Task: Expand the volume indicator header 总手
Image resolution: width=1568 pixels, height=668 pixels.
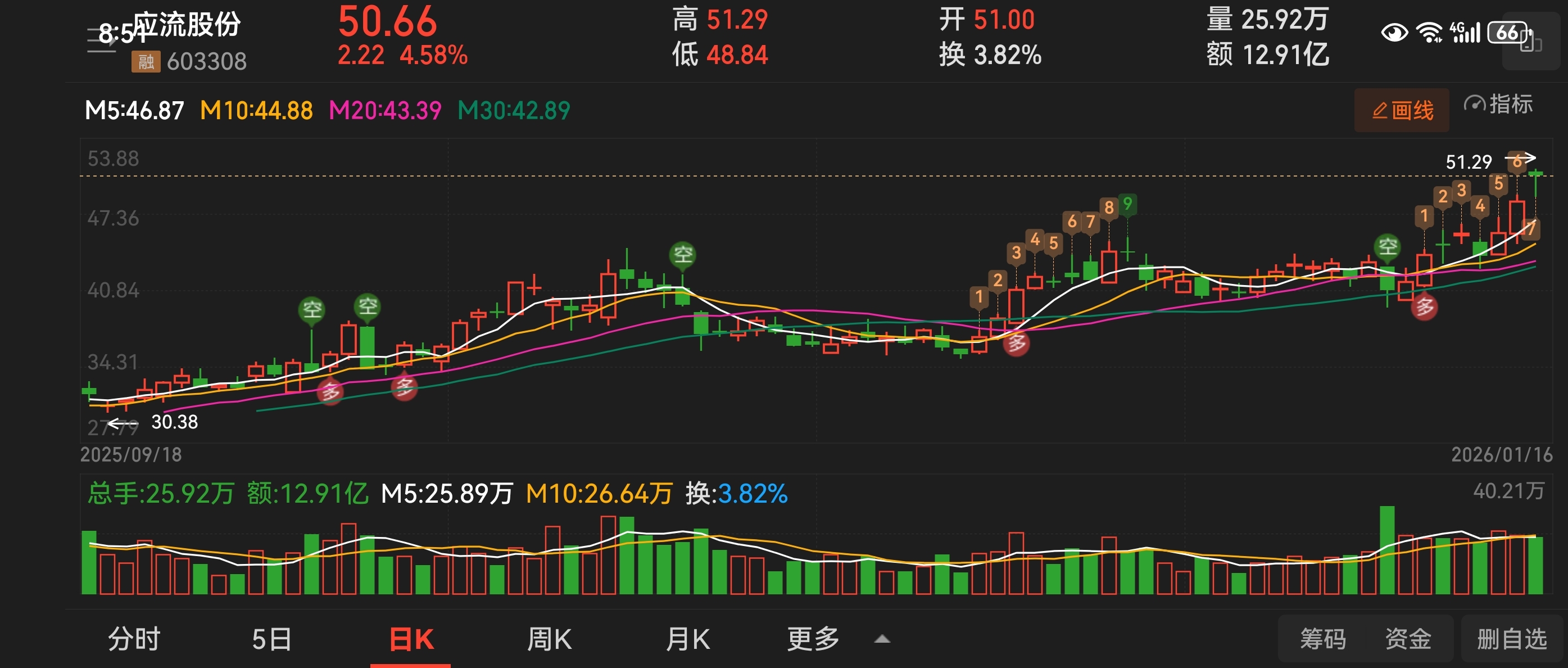Action: (x=161, y=493)
